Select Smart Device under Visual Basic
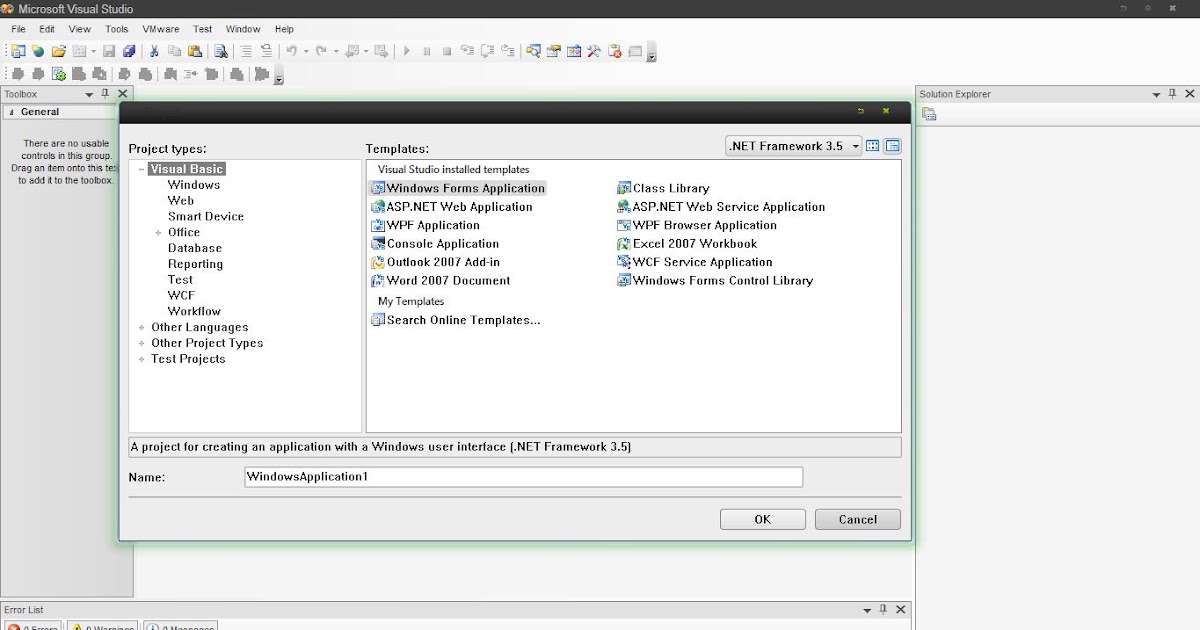This screenshot has height=630, width=1200. (206, 217)
